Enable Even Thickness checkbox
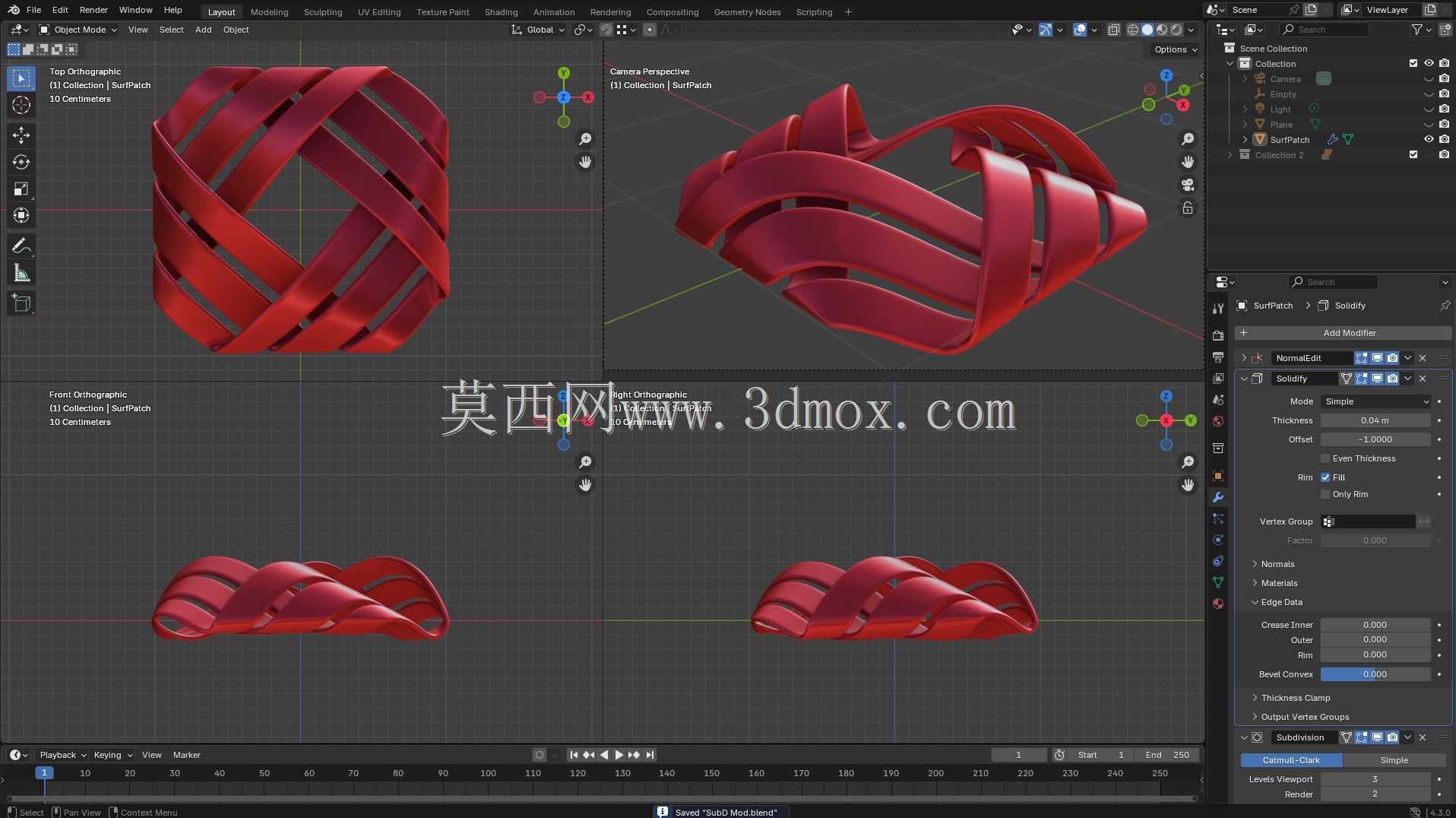This screenshot has width=1456, height=818. (x=1325, y=458)
